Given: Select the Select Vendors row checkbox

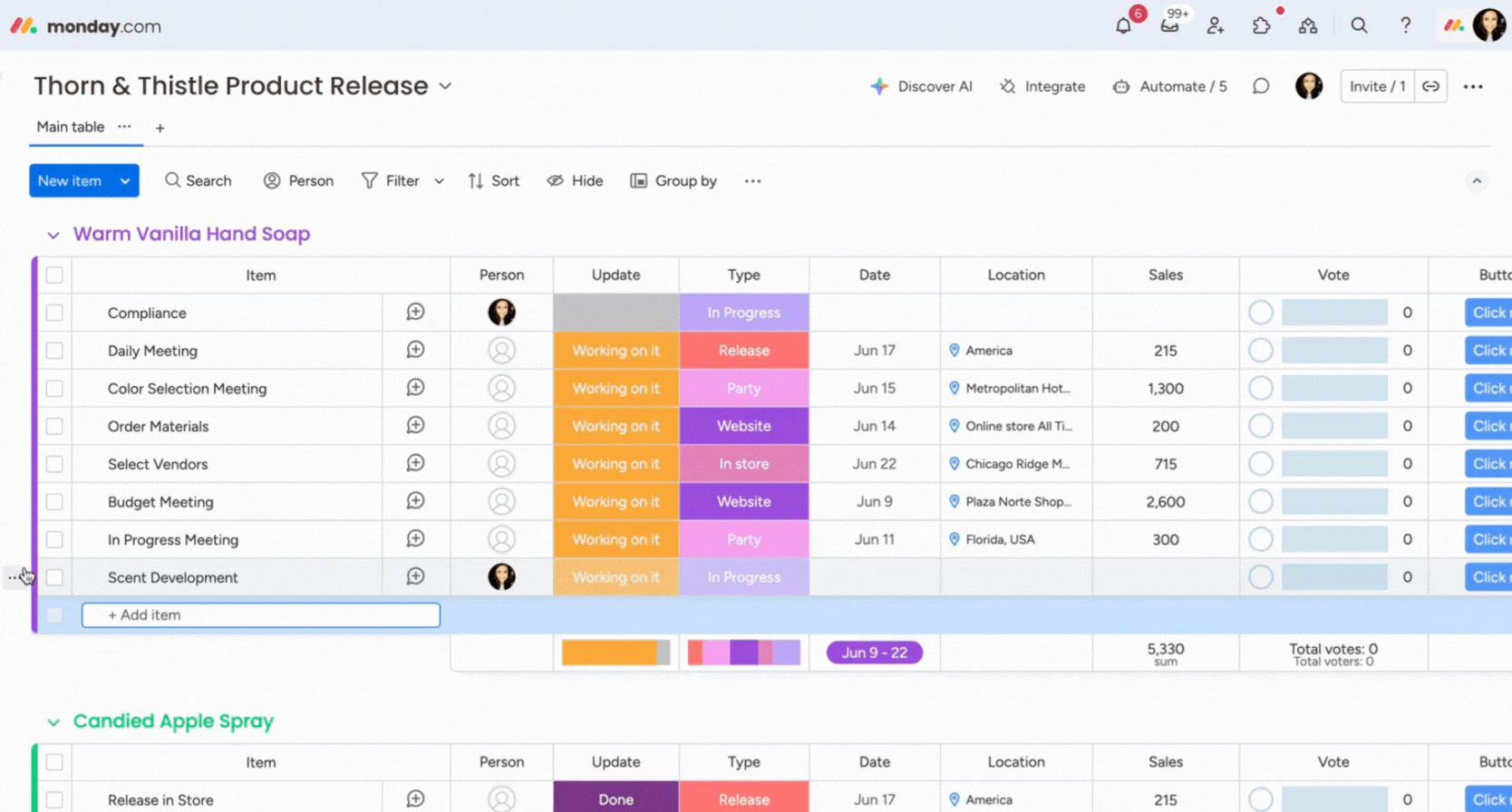Looking at the screenshot, I should tap(54, 464).
